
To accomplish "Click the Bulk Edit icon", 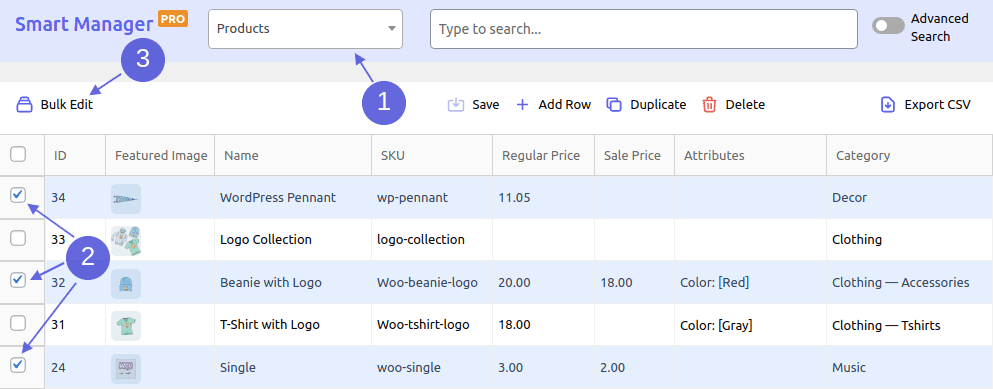I will [x=24, y=105].
